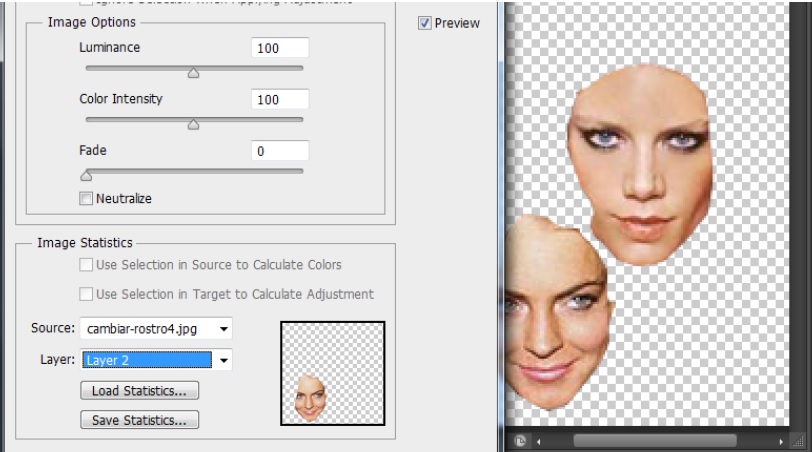The height and width of the screenshot is (452, 812).
Task: Click the Color Intensity value field
Action: (x=280, y=100)
